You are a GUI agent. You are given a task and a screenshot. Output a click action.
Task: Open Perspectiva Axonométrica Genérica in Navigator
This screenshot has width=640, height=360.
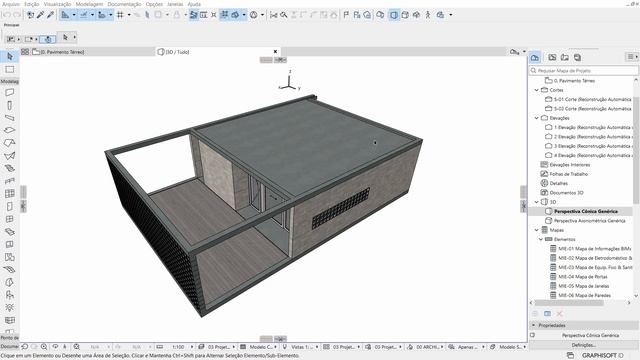tap(589, 221)
